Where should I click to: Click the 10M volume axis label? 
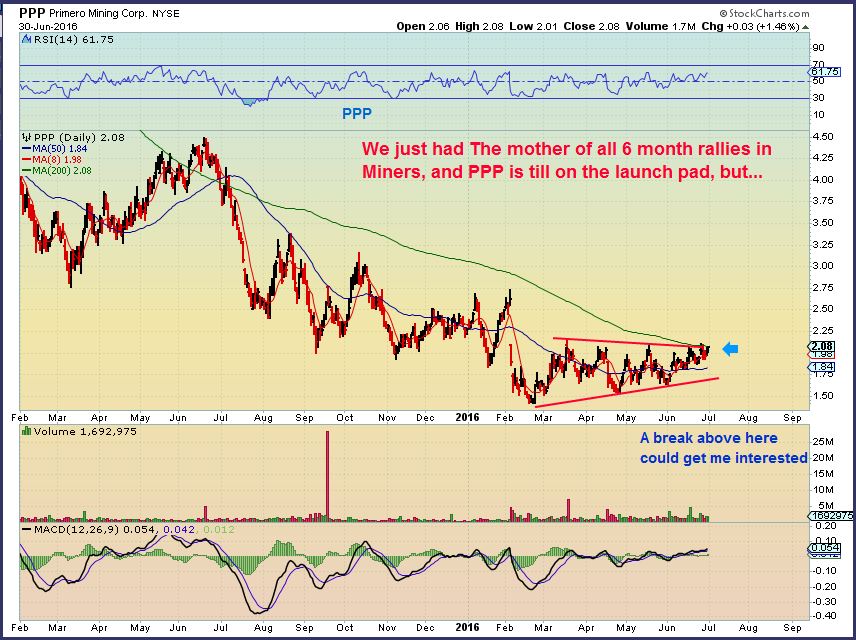point(825,489)
